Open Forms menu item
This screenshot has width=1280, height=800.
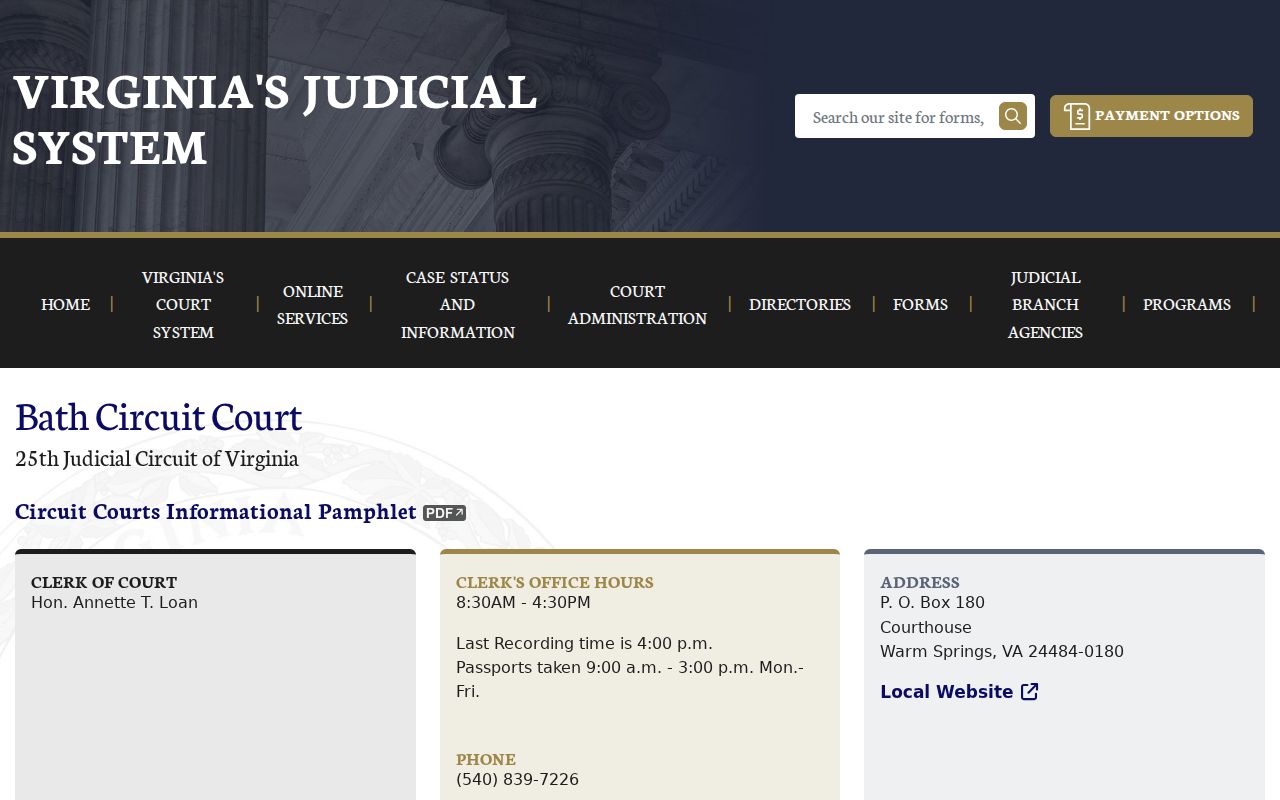point(920,304)
